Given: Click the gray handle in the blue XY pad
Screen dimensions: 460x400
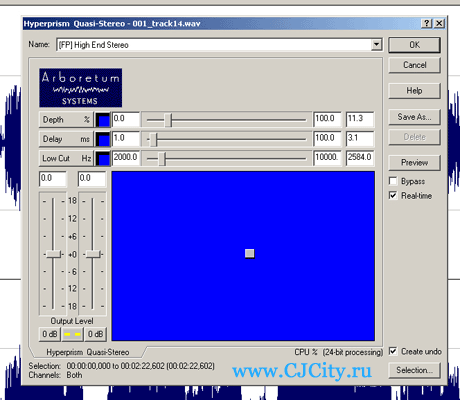Looking at the screenshot, I should (250, 254).
